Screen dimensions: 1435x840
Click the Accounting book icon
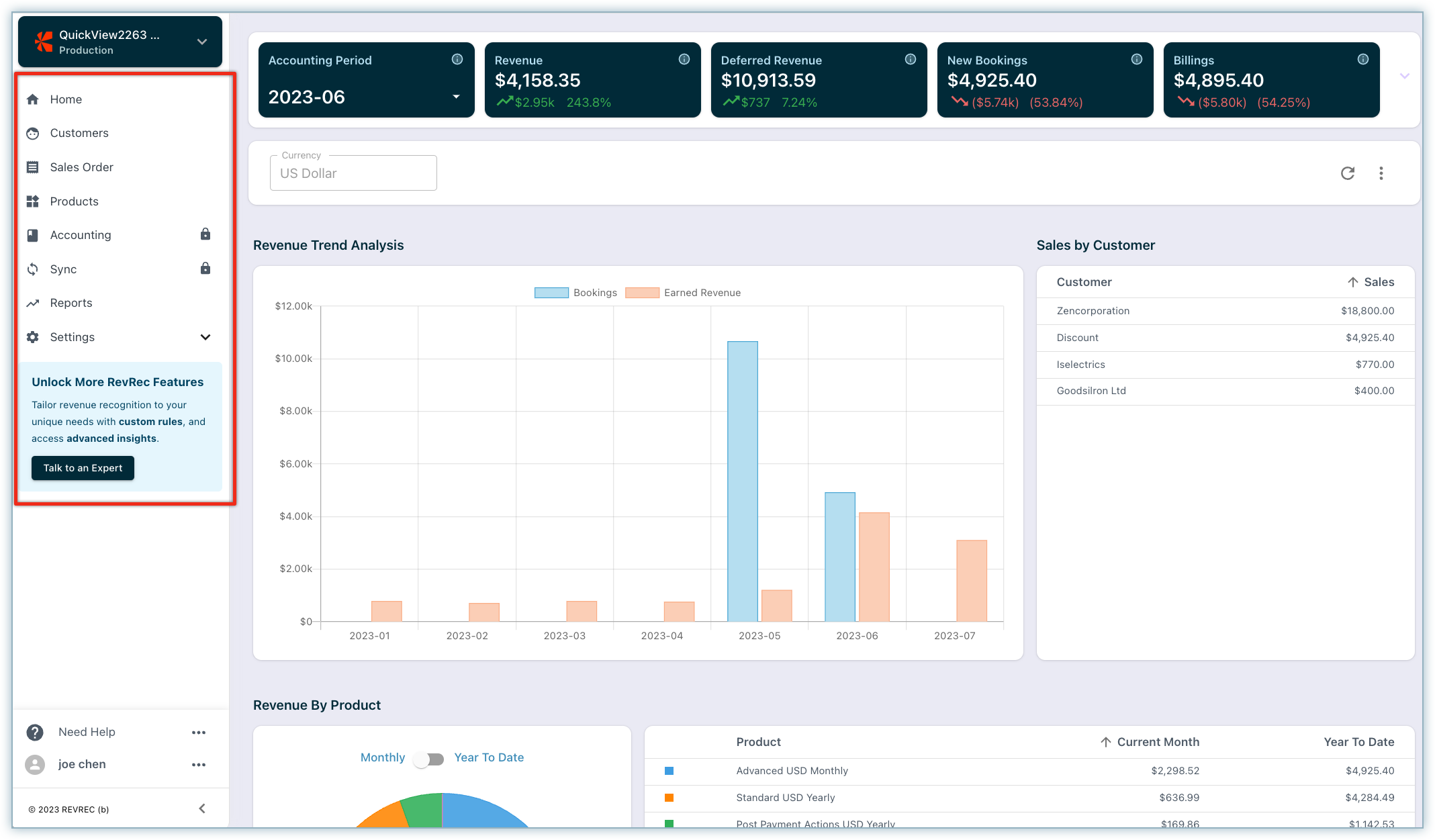pyautogui.click(x=32, y=235)
